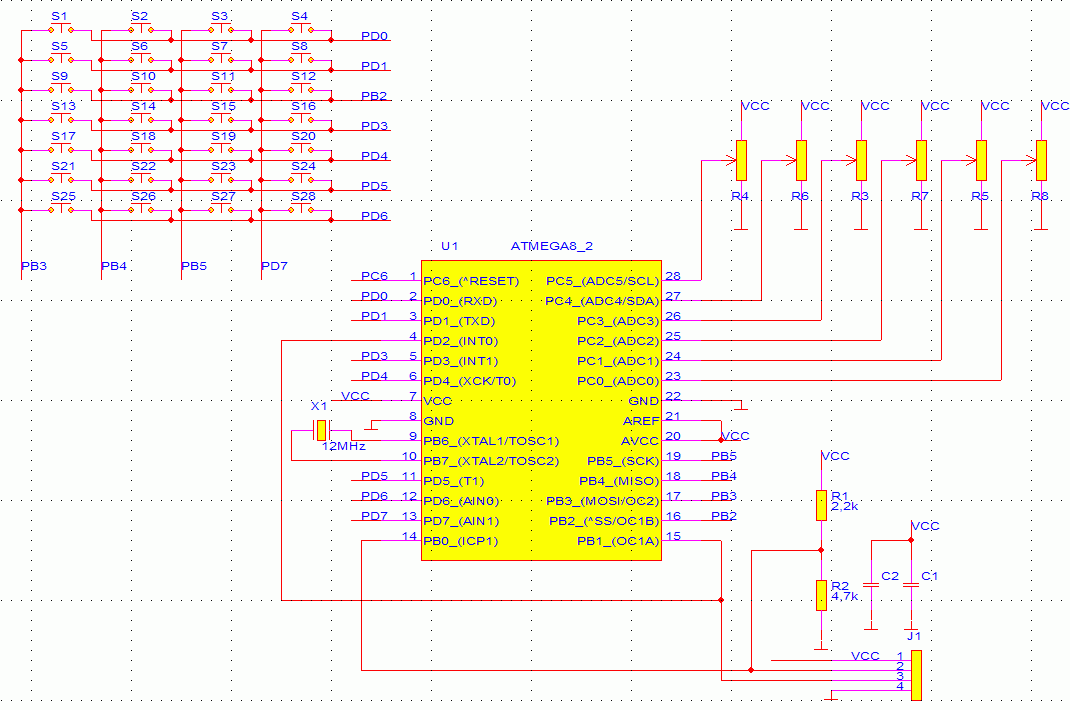Click the PD0_(RXD) pin label
The height and width of the screenshot is (710, 1070).
[x=460, y=301]
